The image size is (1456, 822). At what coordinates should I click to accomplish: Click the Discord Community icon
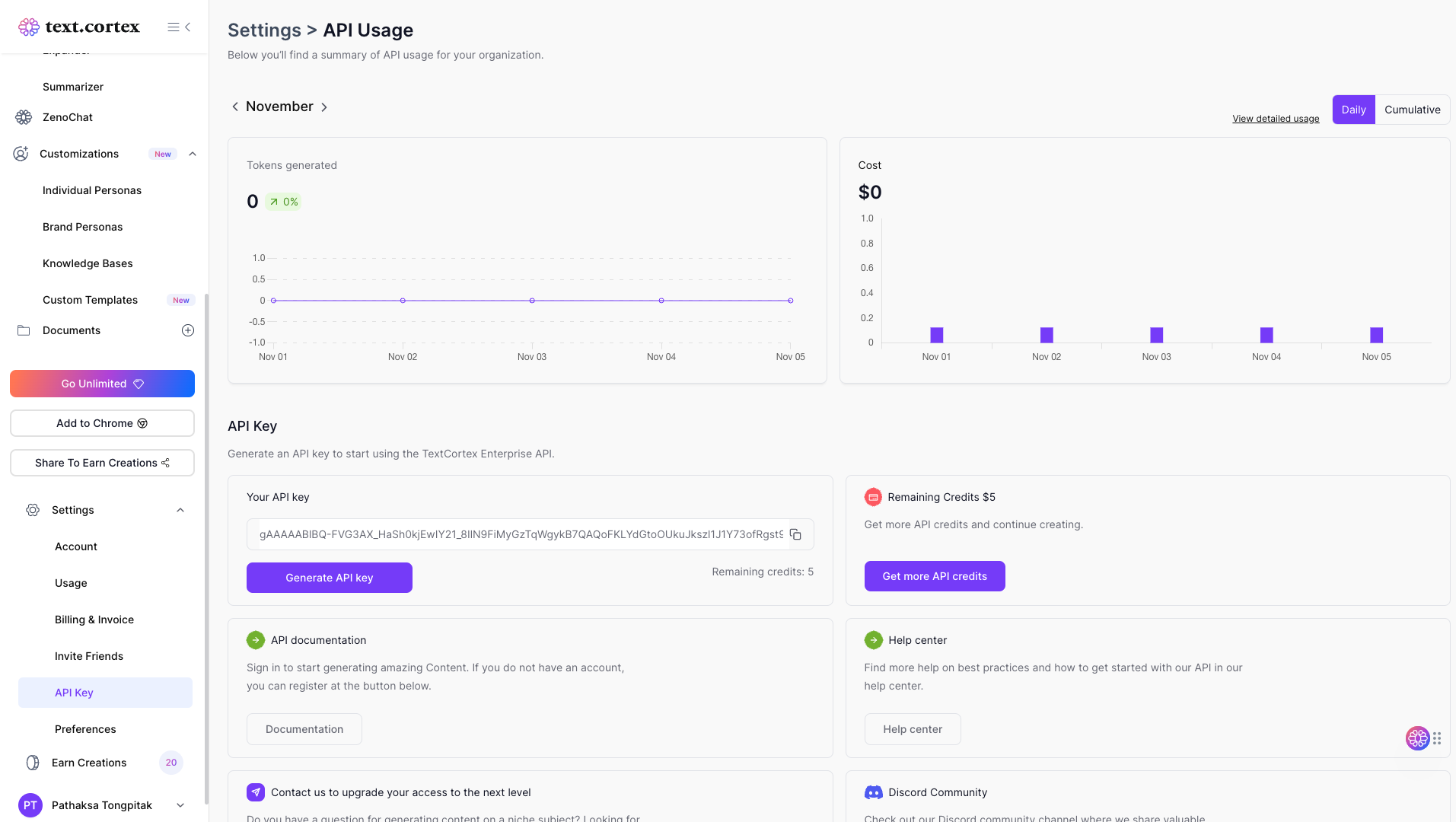873,792
